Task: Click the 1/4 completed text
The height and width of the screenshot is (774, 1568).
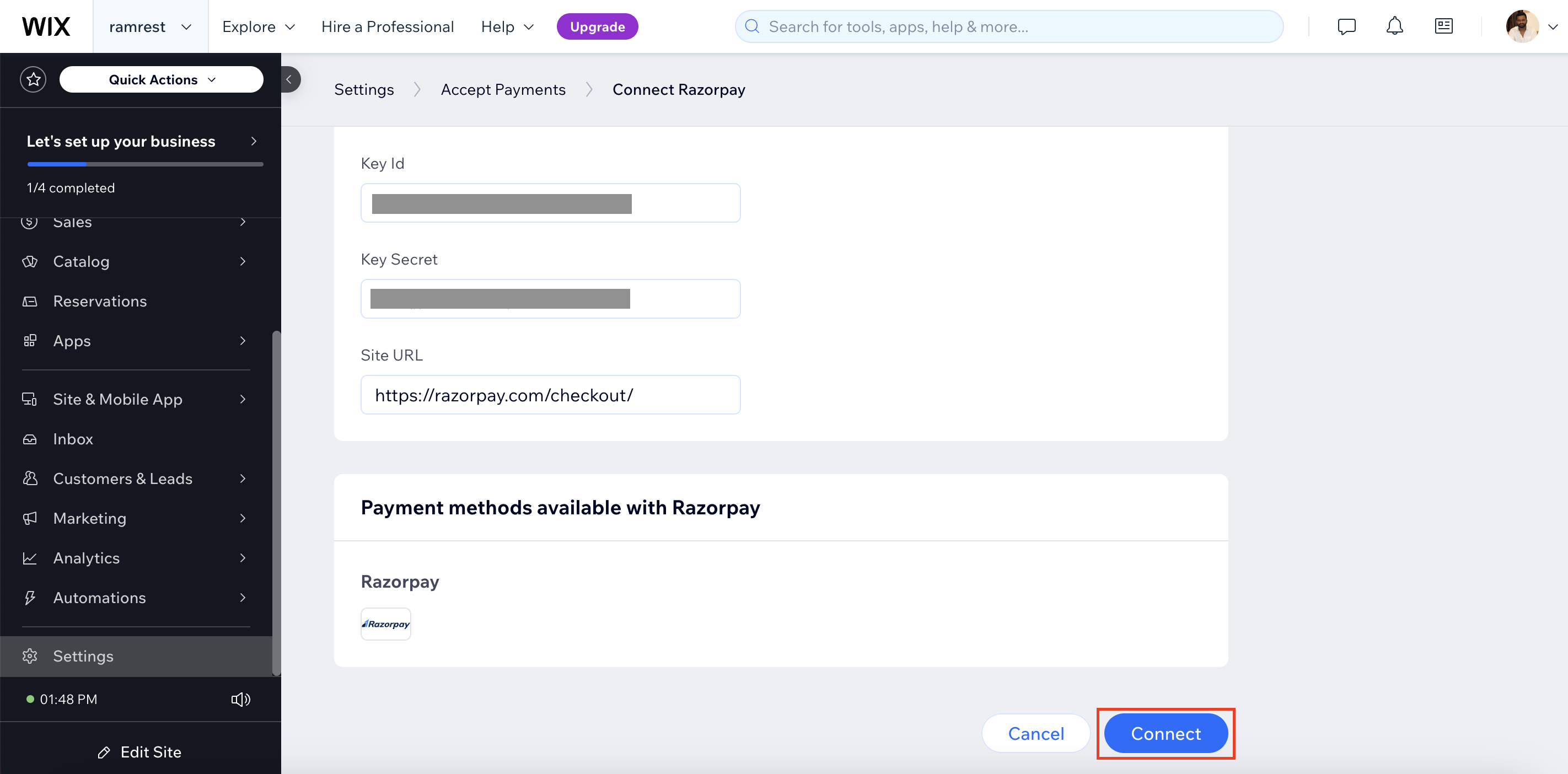Action: 71,187
